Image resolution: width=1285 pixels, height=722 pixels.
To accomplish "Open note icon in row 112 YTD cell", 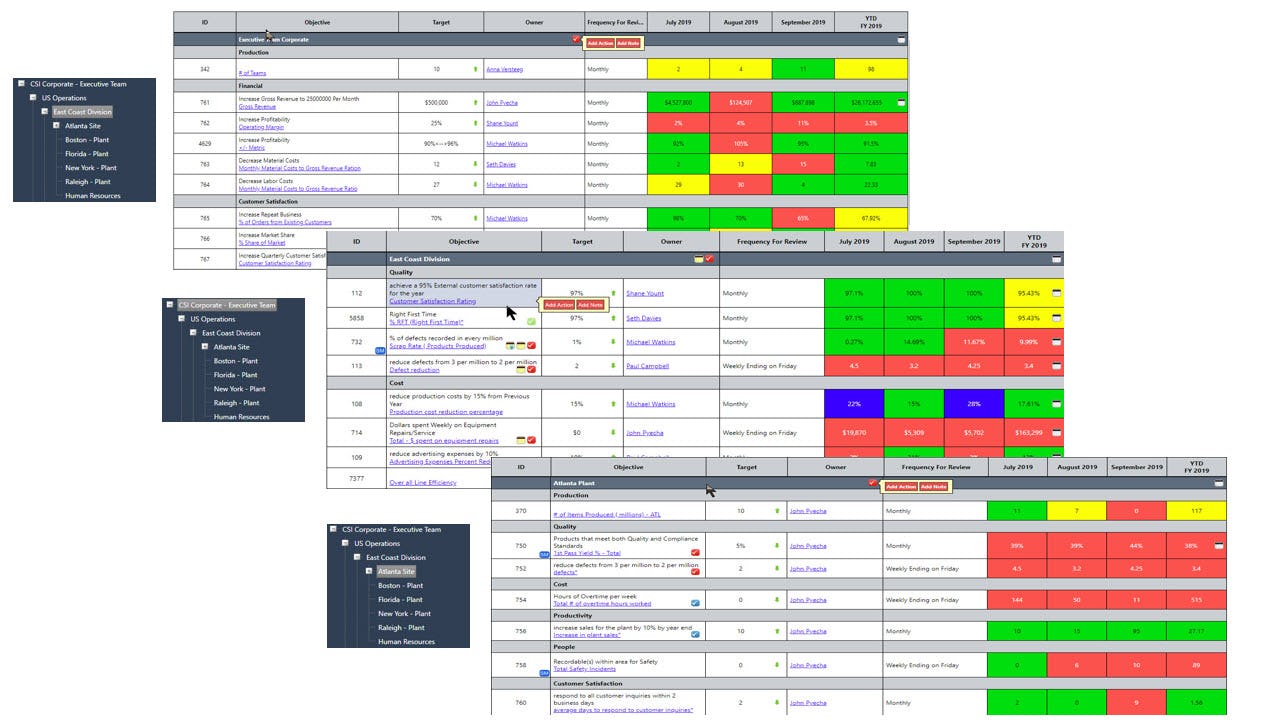I will [x=1057, y=294].
